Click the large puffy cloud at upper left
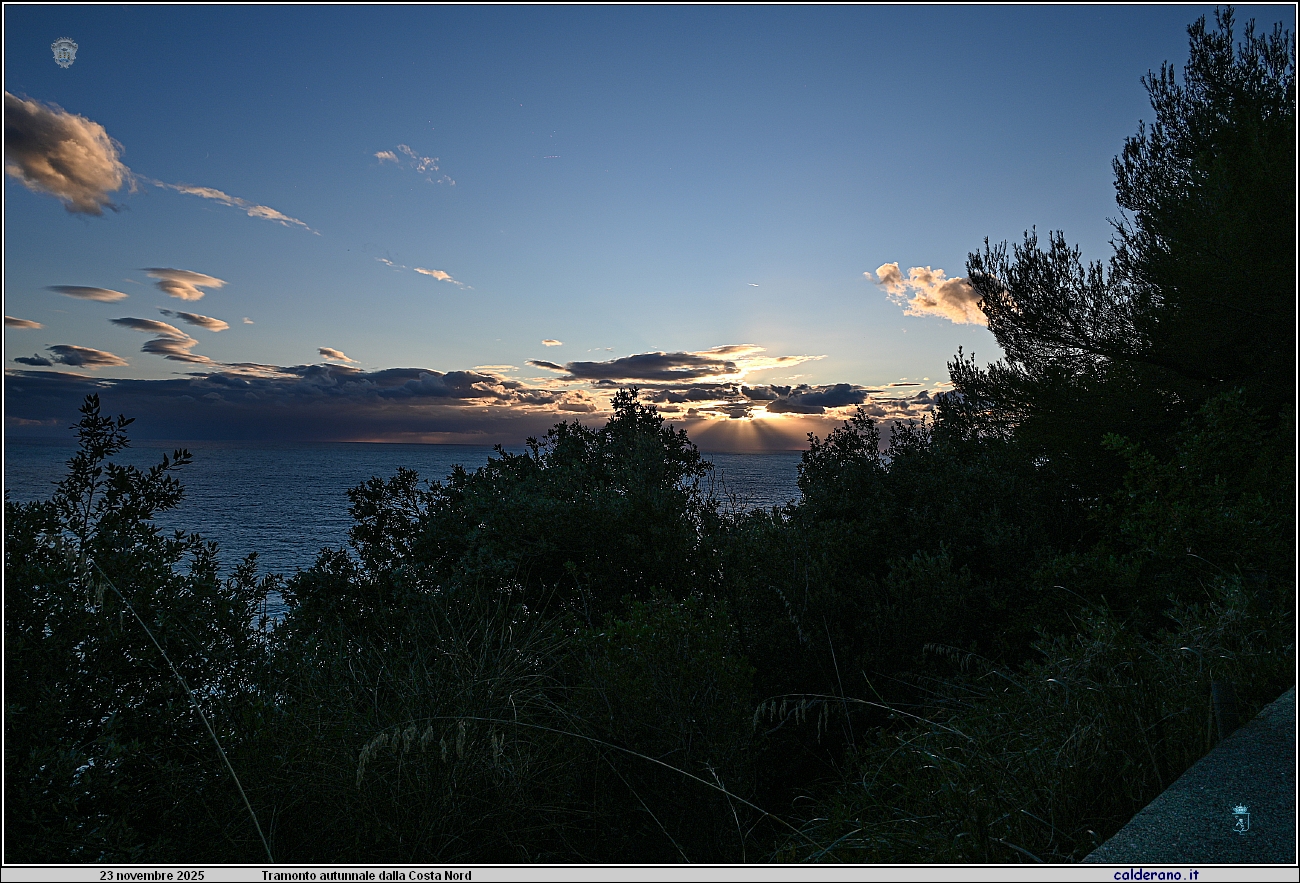Screen dimensions: 1300x883 pyautogui.click(x=62, y=155)
